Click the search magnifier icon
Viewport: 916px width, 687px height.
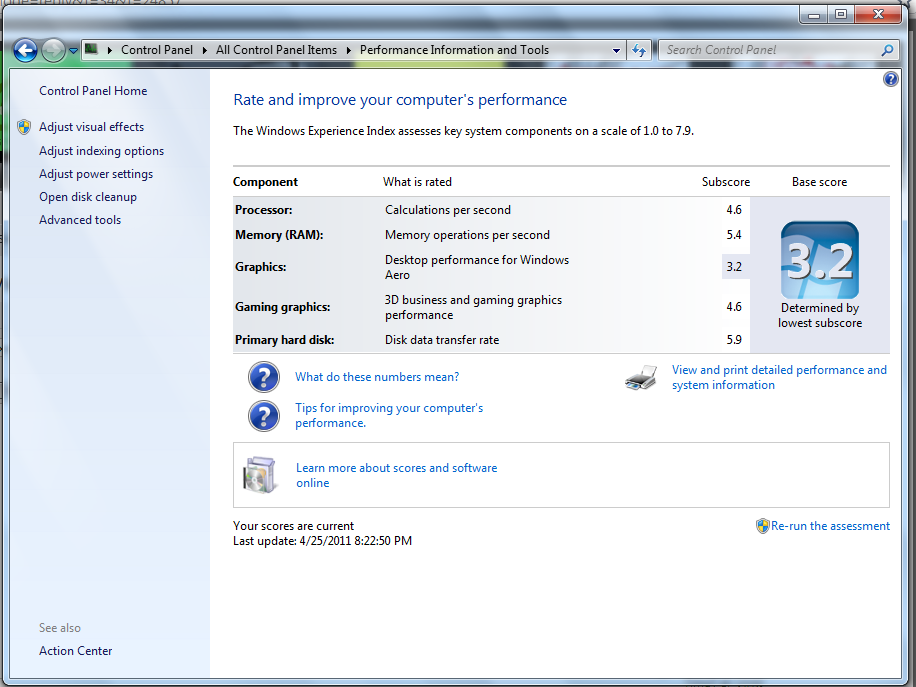887,50
